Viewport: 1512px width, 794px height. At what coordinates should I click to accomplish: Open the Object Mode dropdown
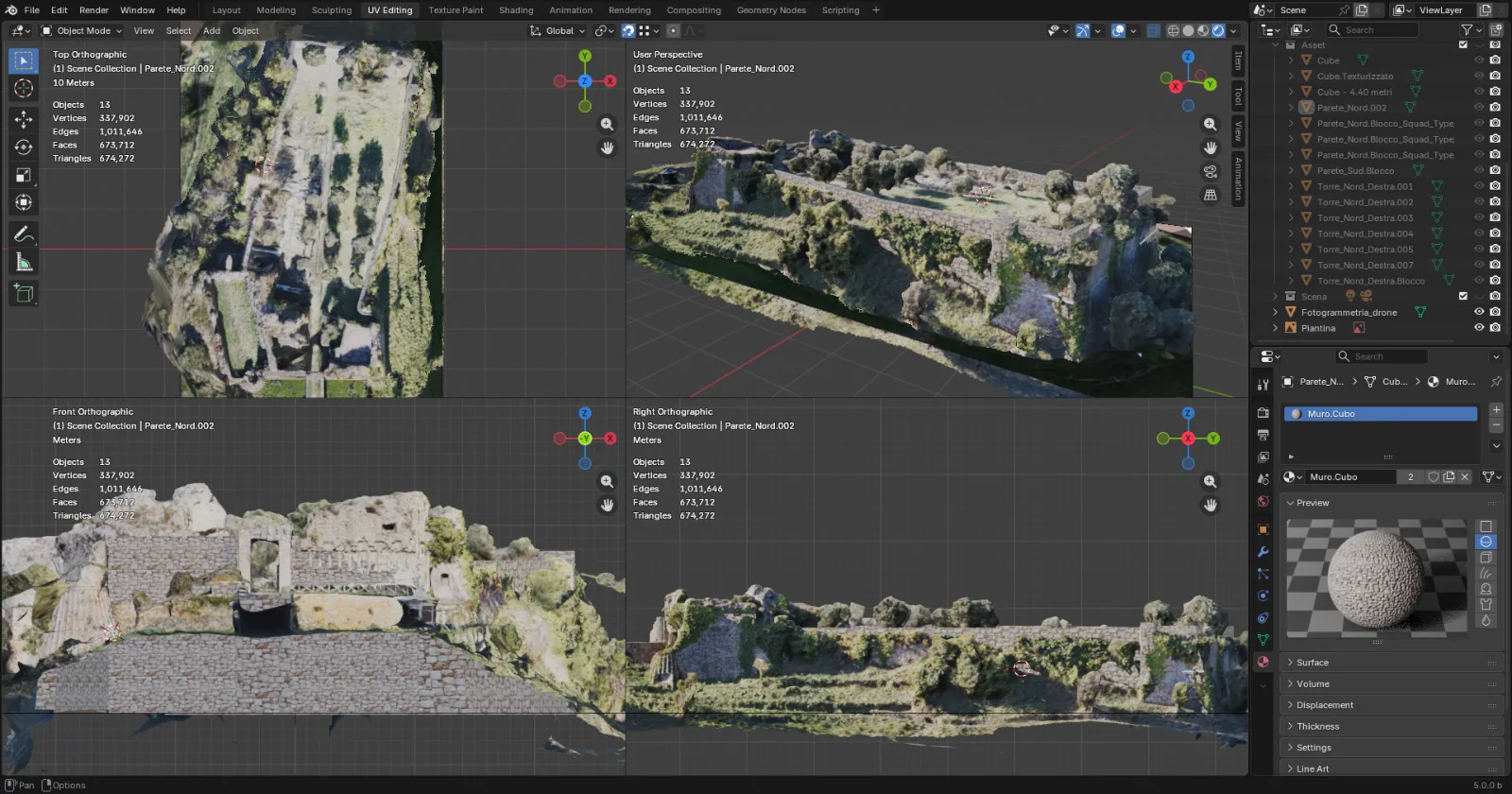pyautogui.click(x=81, y=30)
